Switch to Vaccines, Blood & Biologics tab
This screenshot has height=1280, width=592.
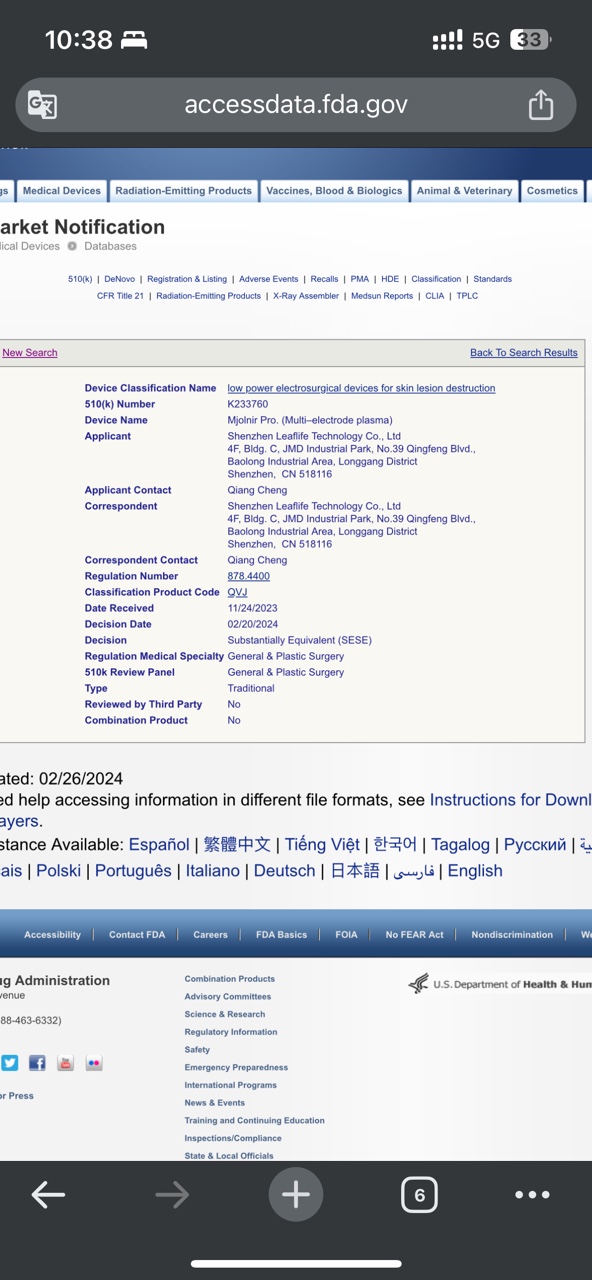(x=334, y=191)
